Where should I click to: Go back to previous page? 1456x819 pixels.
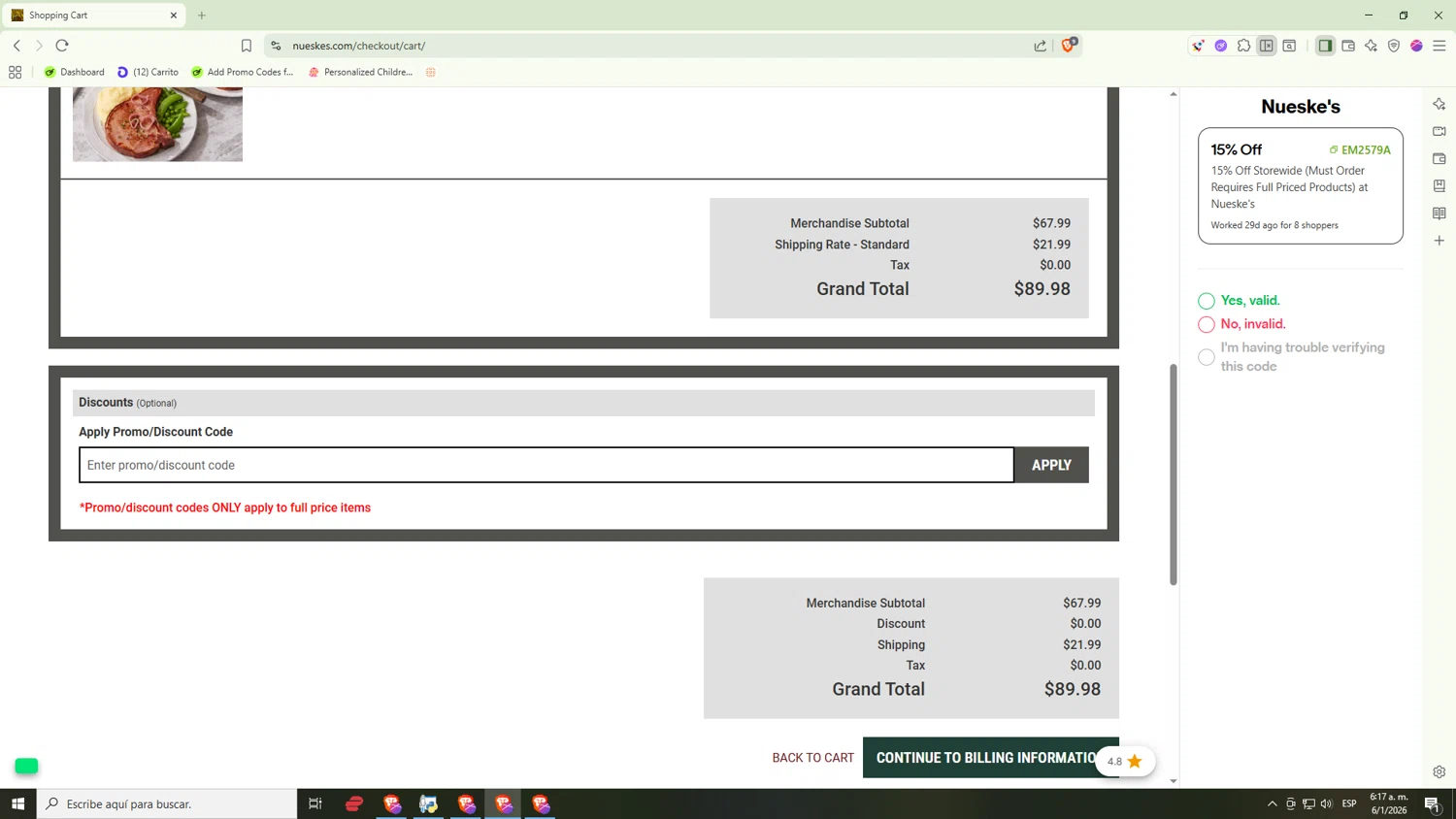click(17, 46)
